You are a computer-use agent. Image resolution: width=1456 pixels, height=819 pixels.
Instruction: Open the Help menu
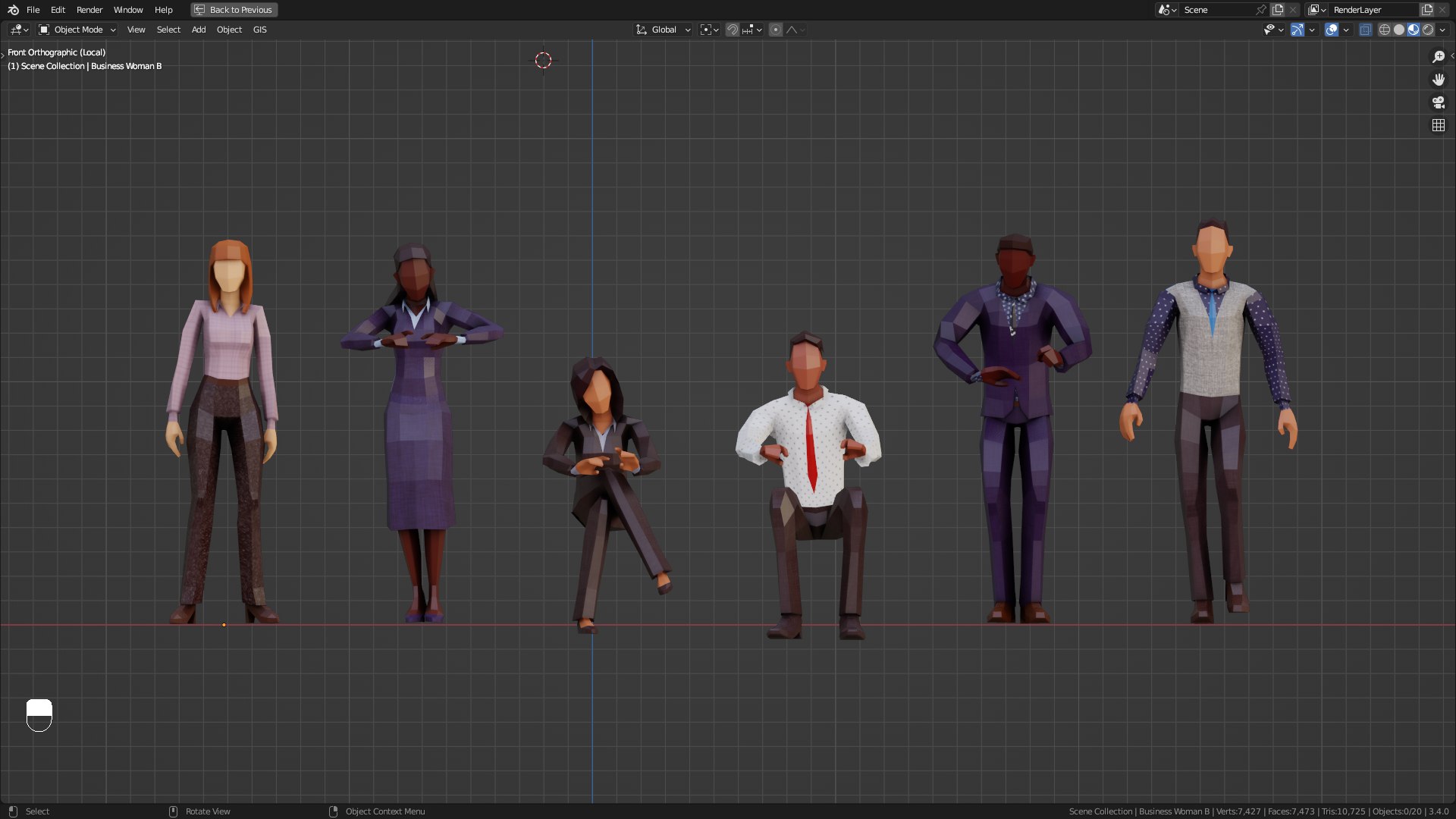pyautogui.click(x=164, y=10)
